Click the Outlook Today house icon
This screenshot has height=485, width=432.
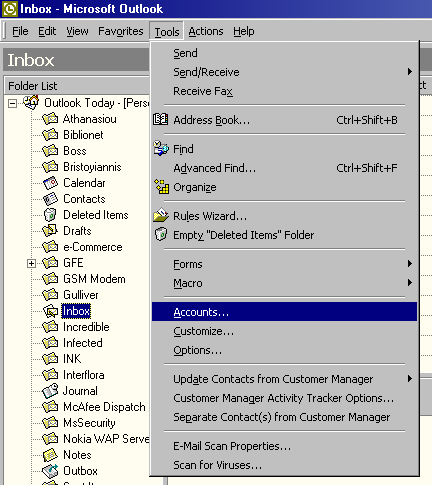tap(31, 102)
